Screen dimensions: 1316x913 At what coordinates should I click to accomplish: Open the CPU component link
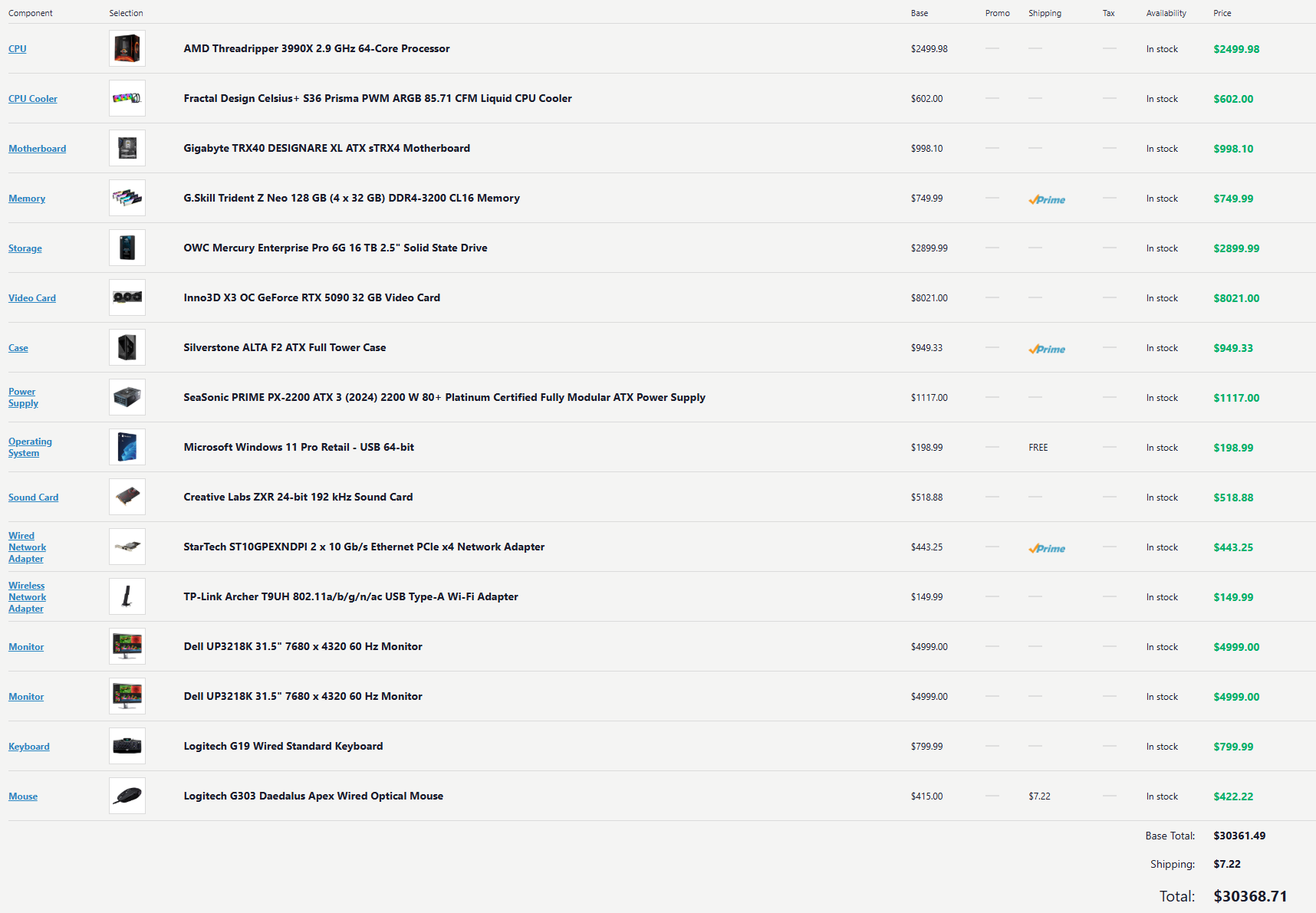click(x=18, y=49)
